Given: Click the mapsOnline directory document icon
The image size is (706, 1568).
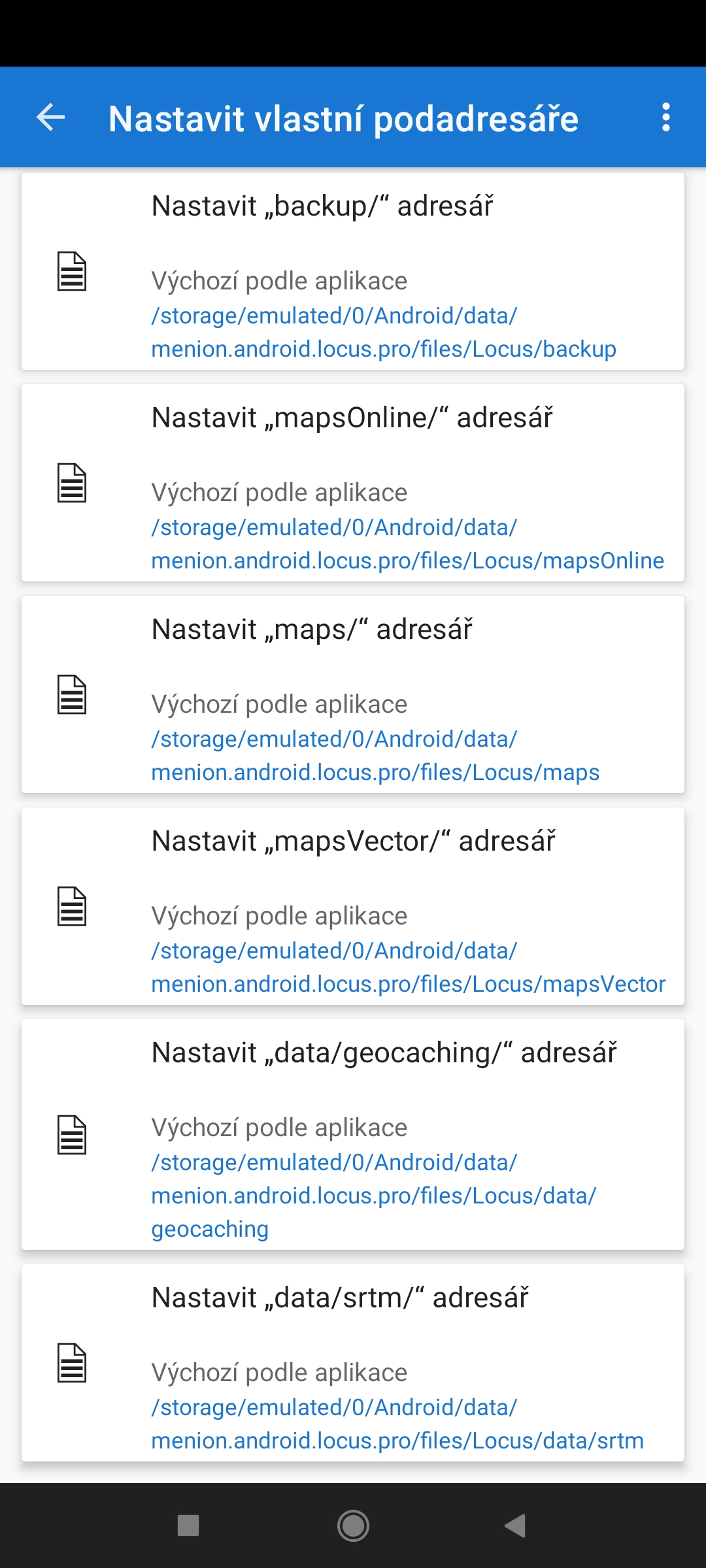Looking at the screenshot, I should [x=72, y=483].
